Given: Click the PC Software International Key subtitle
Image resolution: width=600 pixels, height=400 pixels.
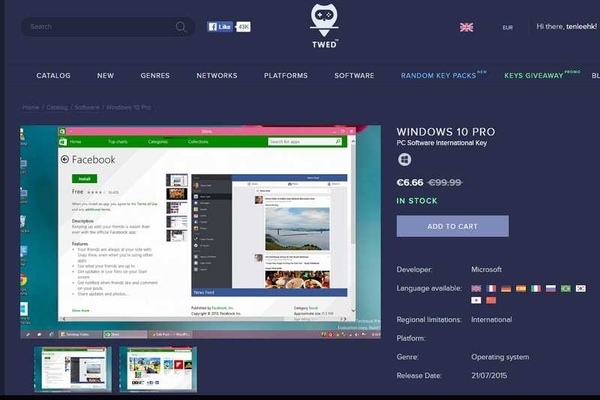Looking at the screenshot, I should tap(442, 143).
